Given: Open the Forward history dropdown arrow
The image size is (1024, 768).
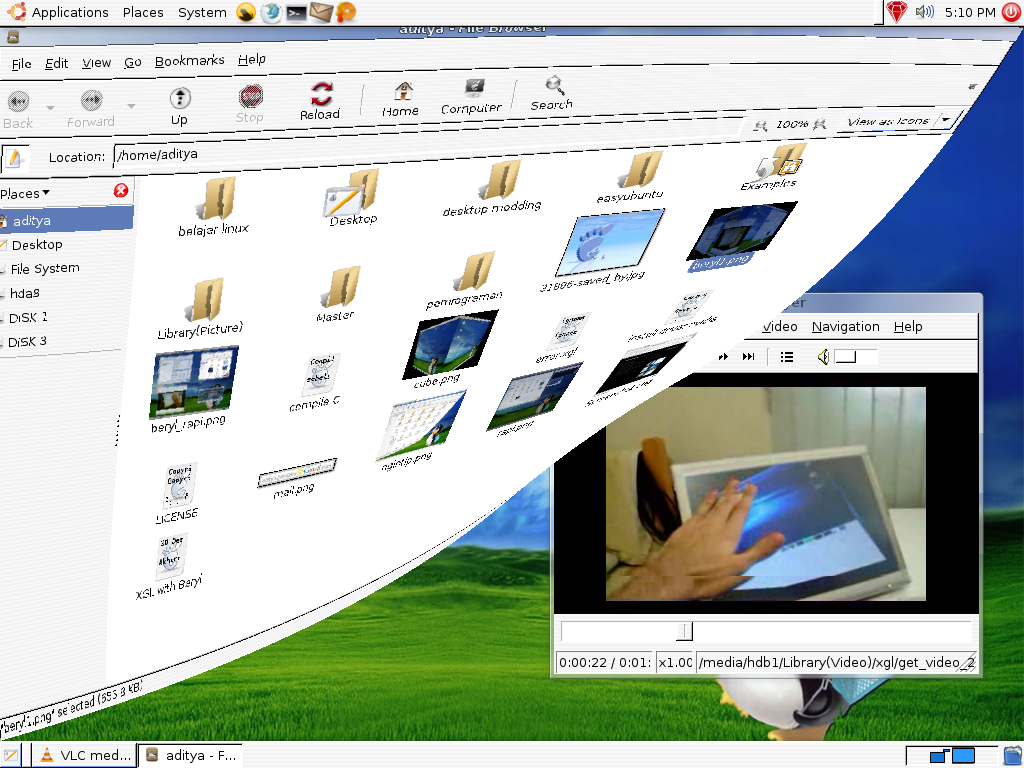Looking at the screenshot, I should (131, 106).
